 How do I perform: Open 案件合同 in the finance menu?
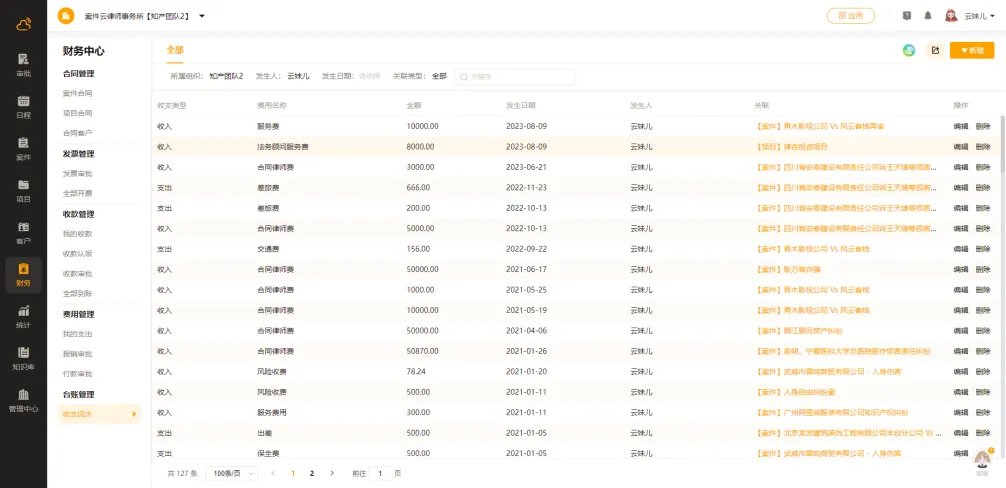(x=78, y=93)
